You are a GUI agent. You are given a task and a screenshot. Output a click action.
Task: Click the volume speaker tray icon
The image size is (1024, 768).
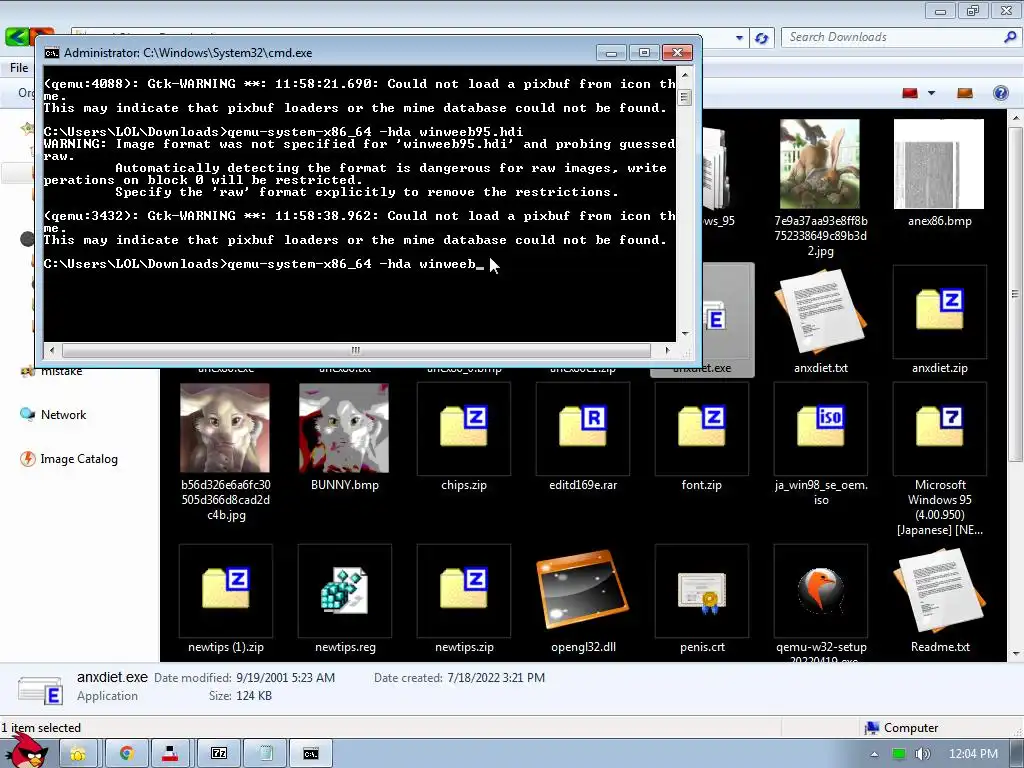(x=922, y=754)
